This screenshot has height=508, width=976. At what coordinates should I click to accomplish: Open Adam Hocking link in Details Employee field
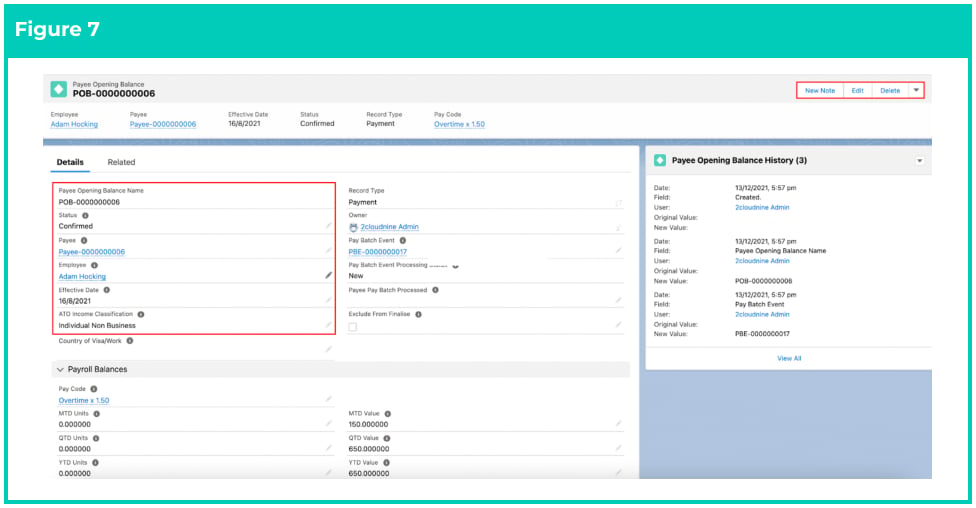pos(82,276)
